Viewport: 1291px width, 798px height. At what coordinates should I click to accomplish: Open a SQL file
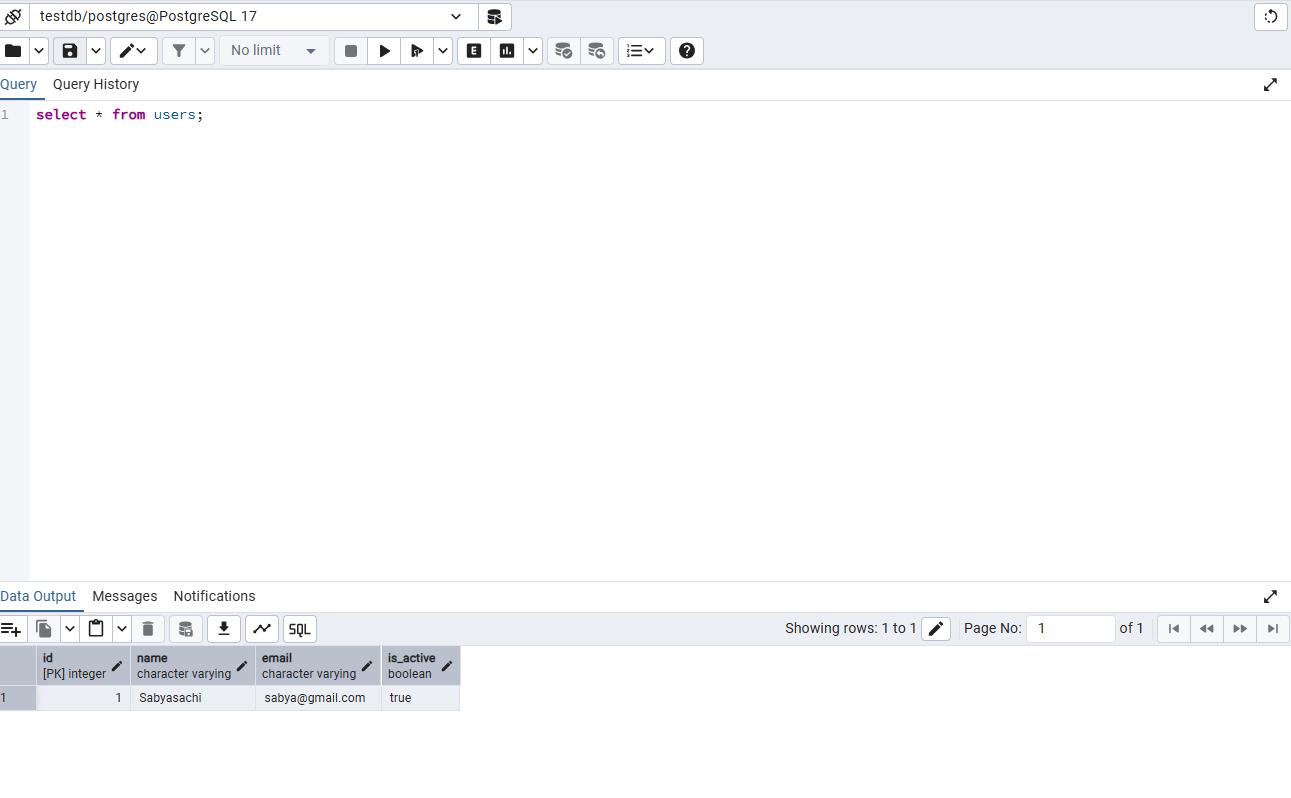click(x=14, y=51)
